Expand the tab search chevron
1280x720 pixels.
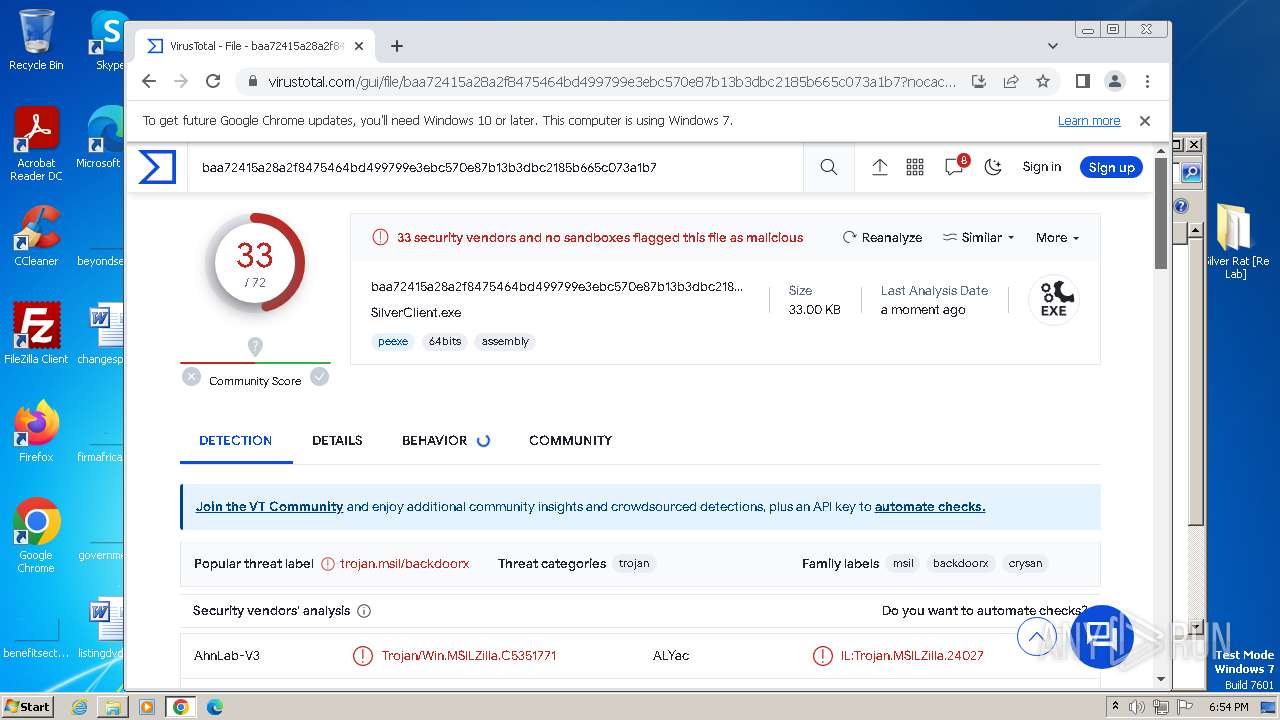1052,46
